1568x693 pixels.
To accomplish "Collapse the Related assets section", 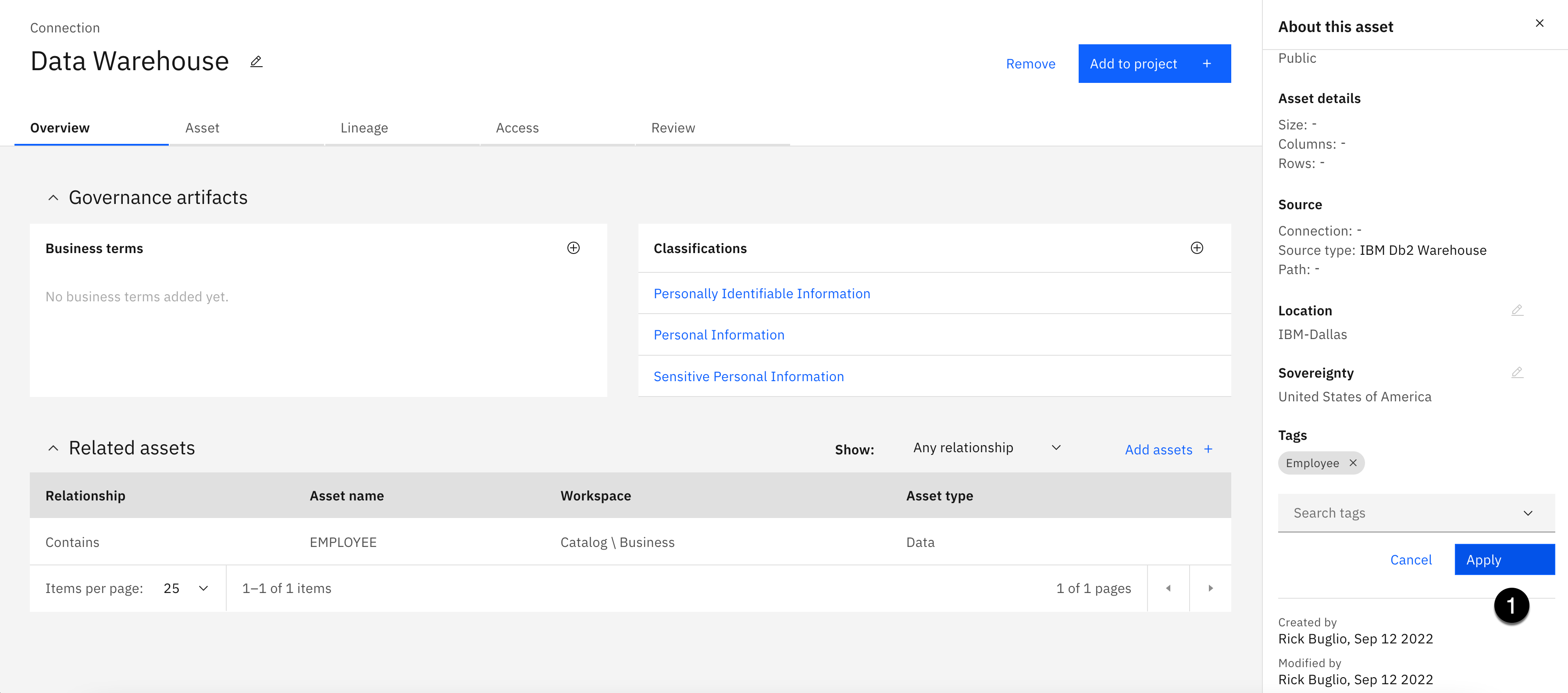I will coord(53,448).
